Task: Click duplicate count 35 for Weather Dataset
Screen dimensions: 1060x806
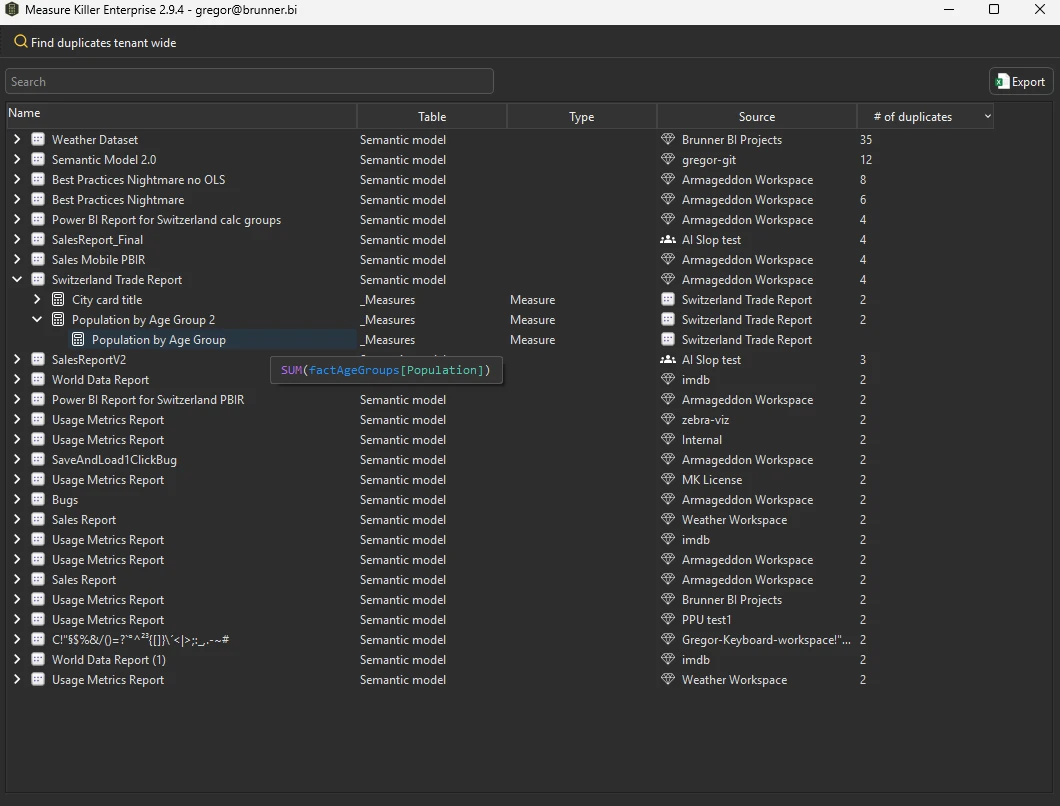Action: (866, 139)
